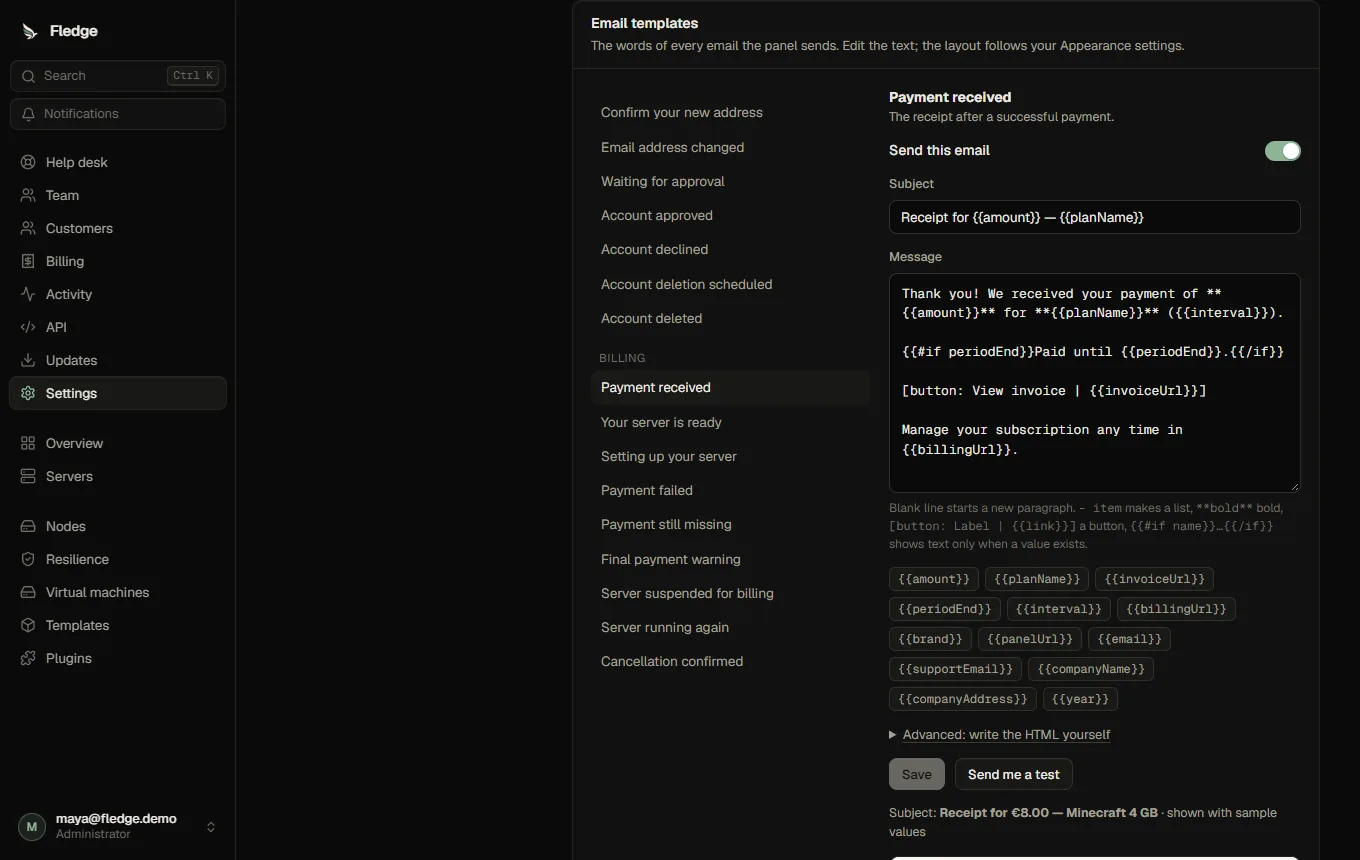1360x860 pixels.
Task: Click the Overview grid icon
Action: click(x=28, y=443)
